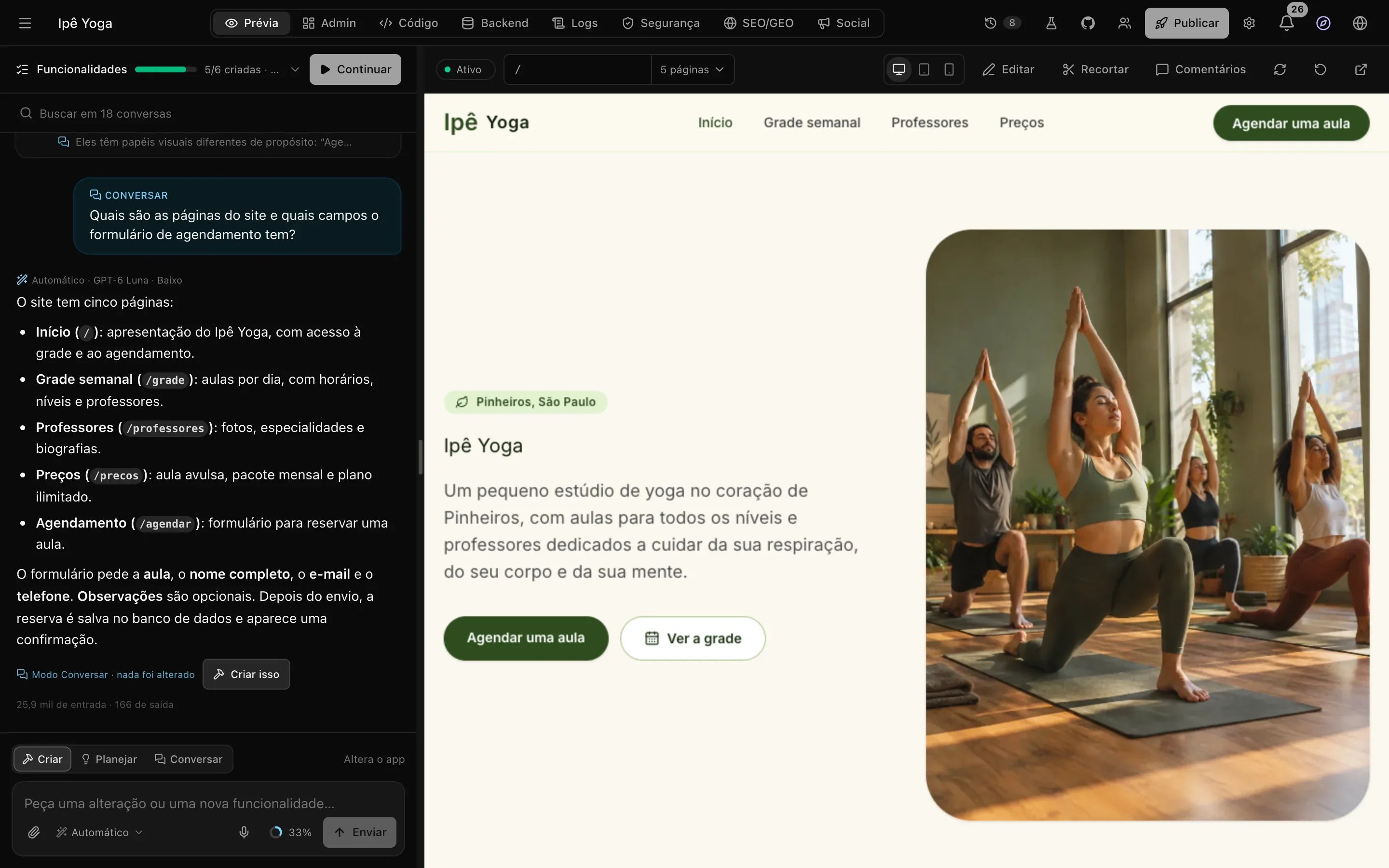The height and width of the screenshot is (868, 1389).
Task: Open the hamburger menu icon
Action: click(x=25, y=23)
